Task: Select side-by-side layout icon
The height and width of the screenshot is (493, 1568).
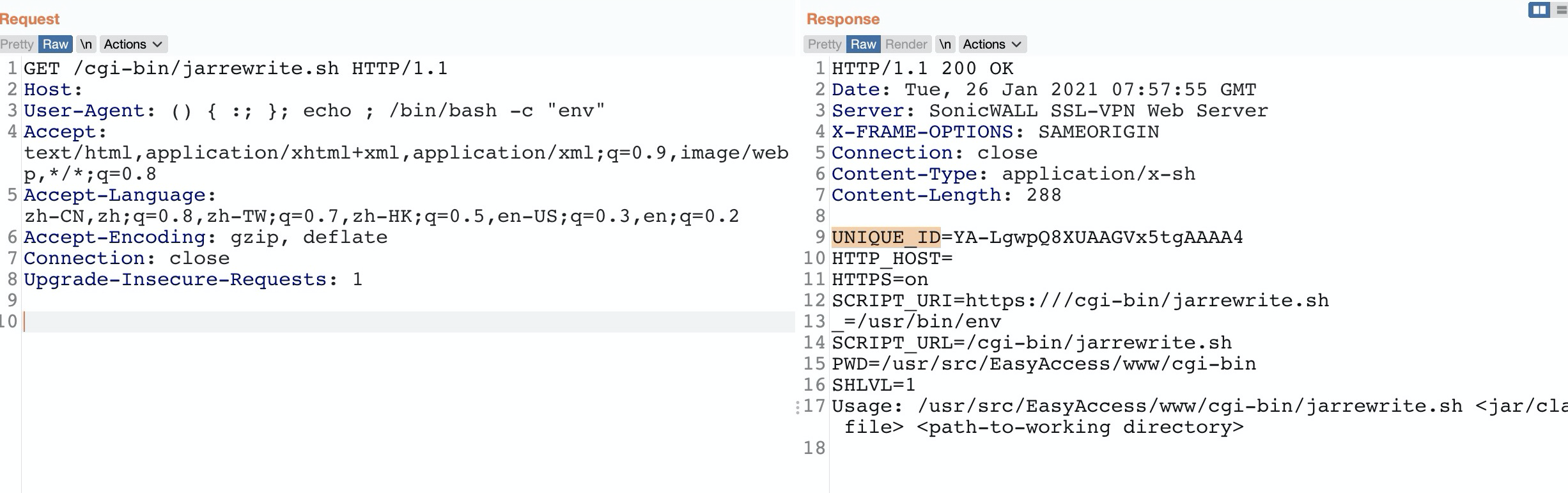Action: tap(1539, 10)
